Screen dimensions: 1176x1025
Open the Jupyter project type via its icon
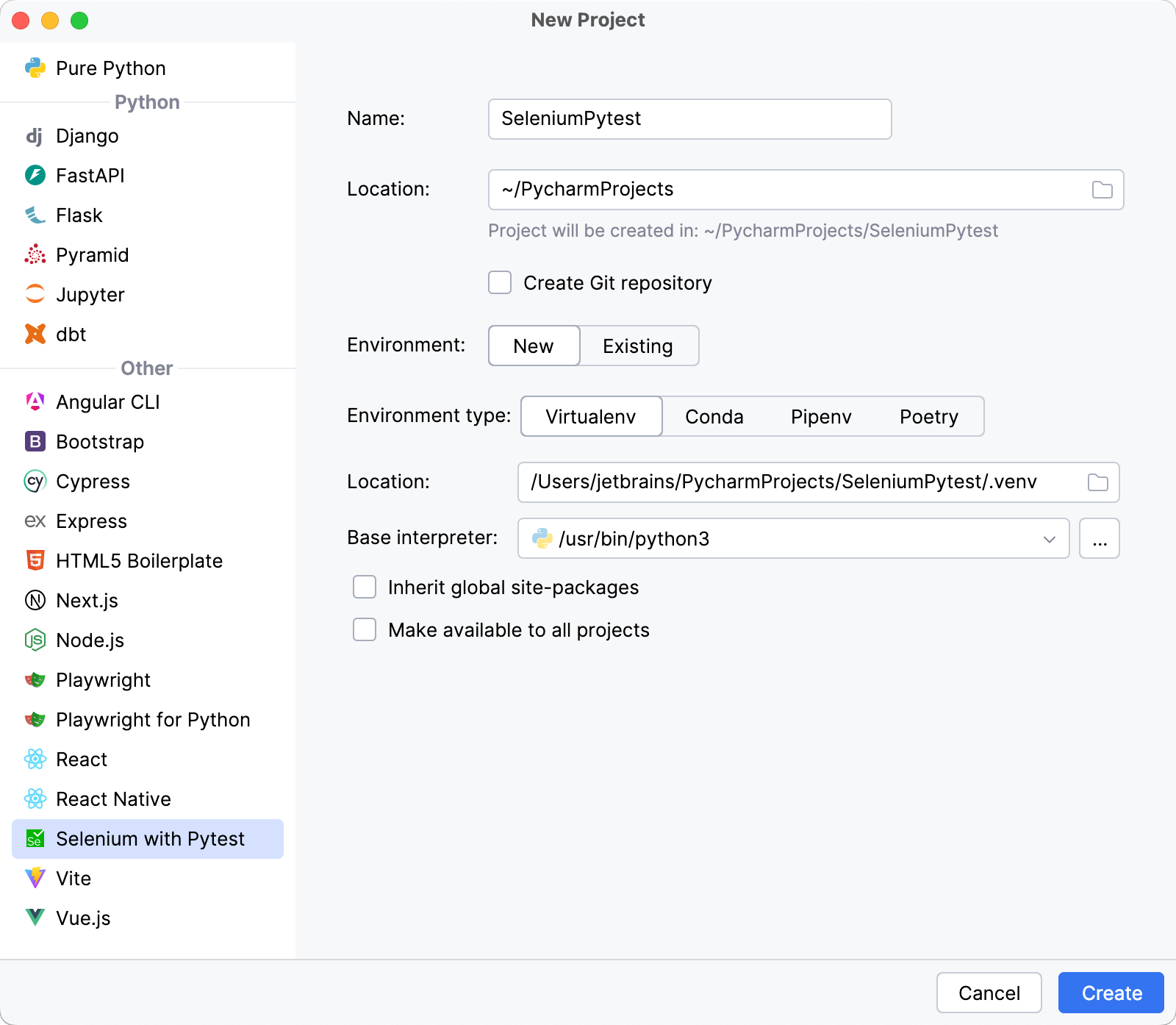[35, 294]
